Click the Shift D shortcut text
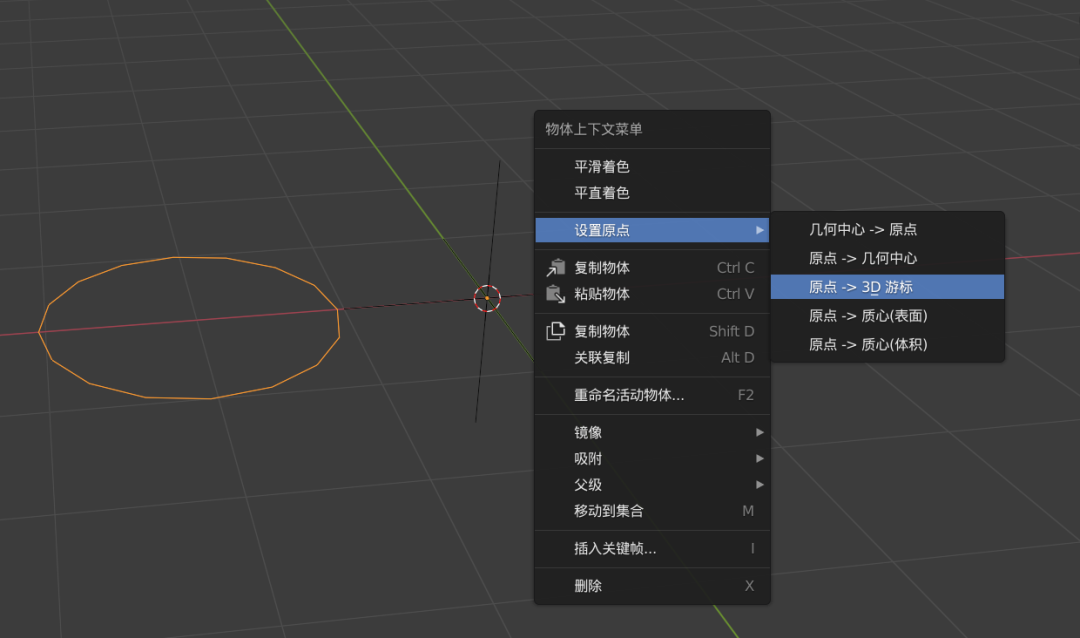 coord(731,331)
